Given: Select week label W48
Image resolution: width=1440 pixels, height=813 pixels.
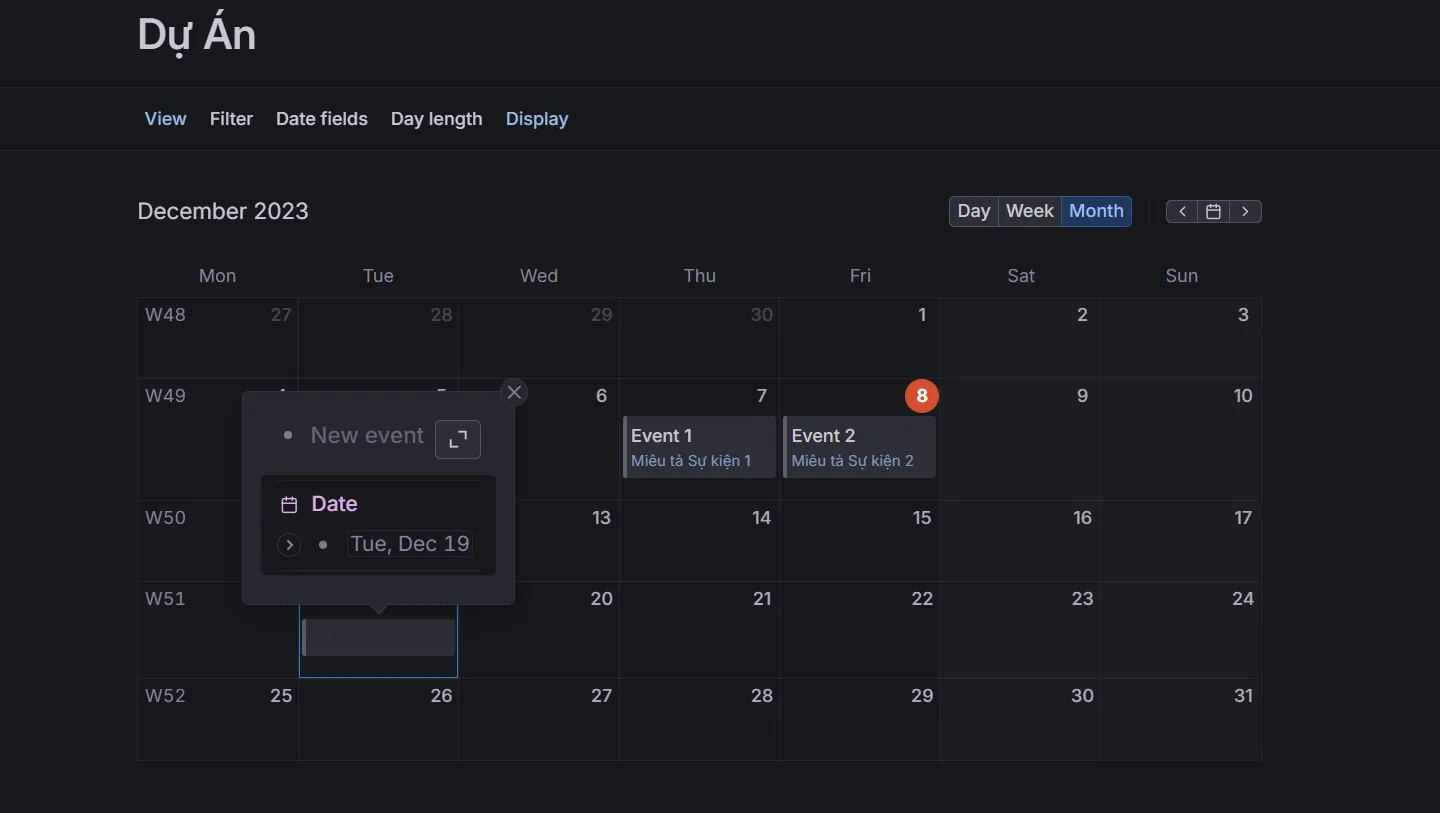Looking at the screenshot, I should tap(165, 315).
